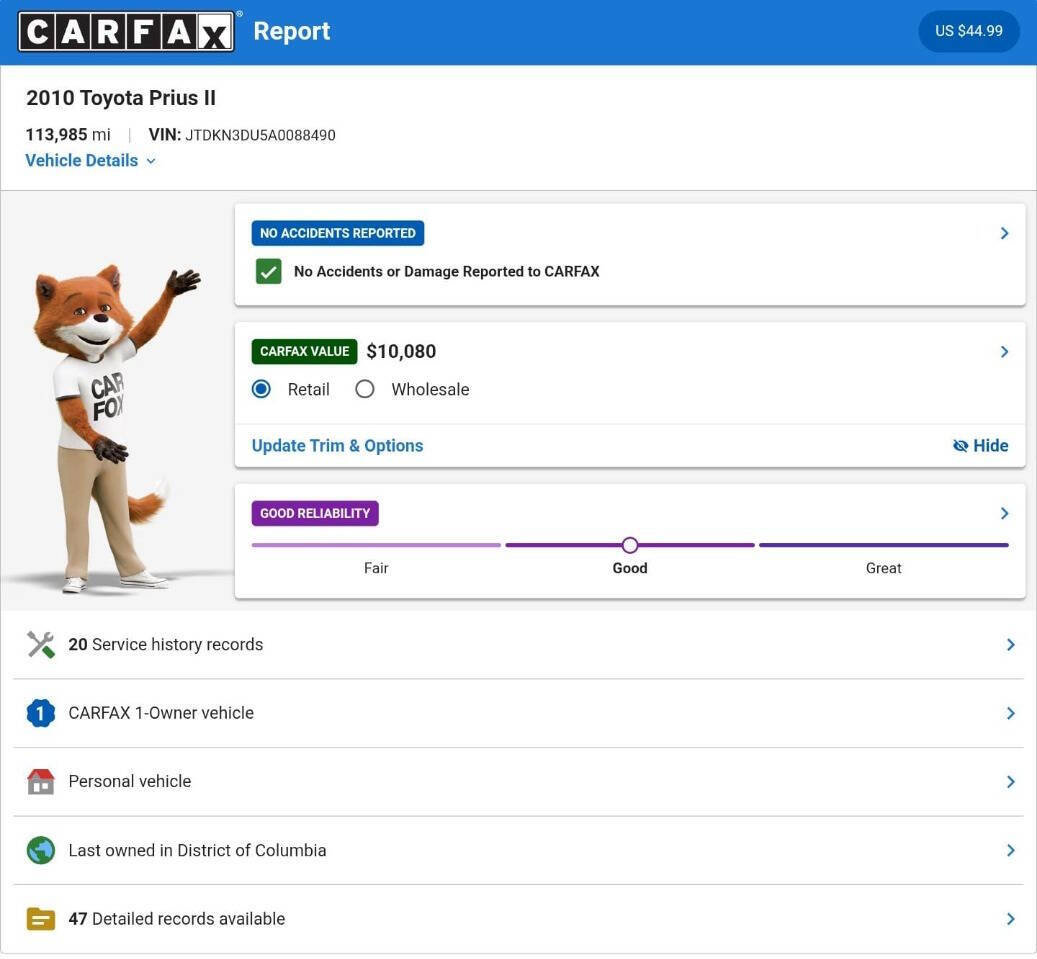Open the 20 Service history records row

click(518, 645)
